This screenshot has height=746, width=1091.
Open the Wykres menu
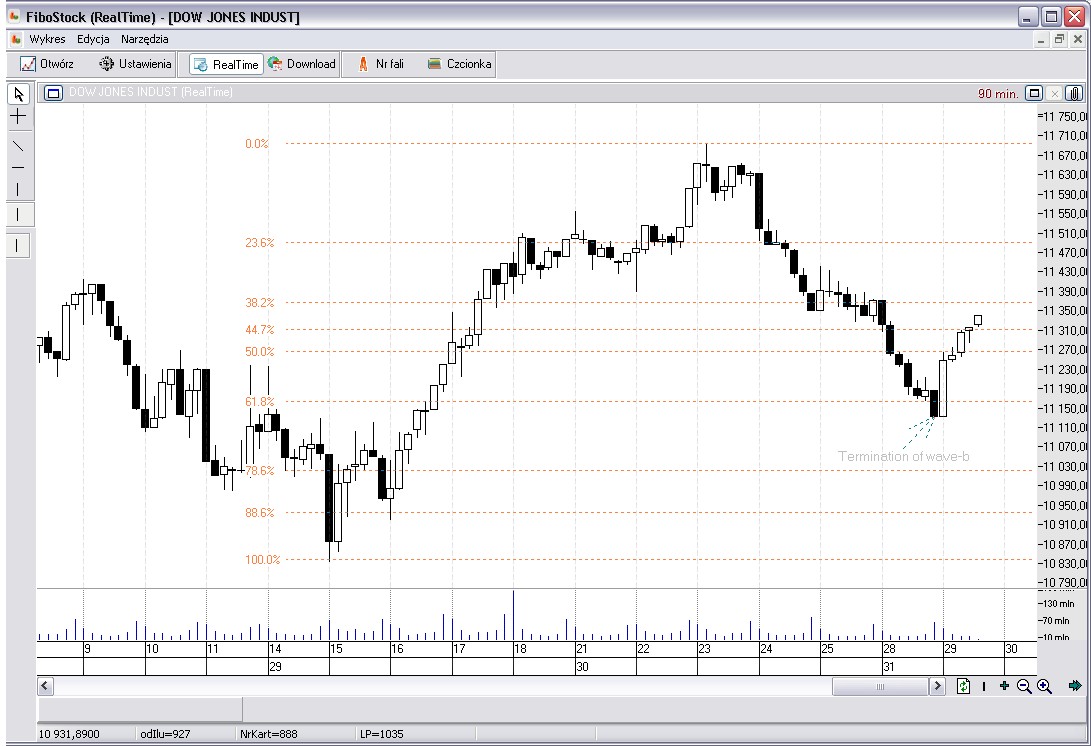coord(47,39)
